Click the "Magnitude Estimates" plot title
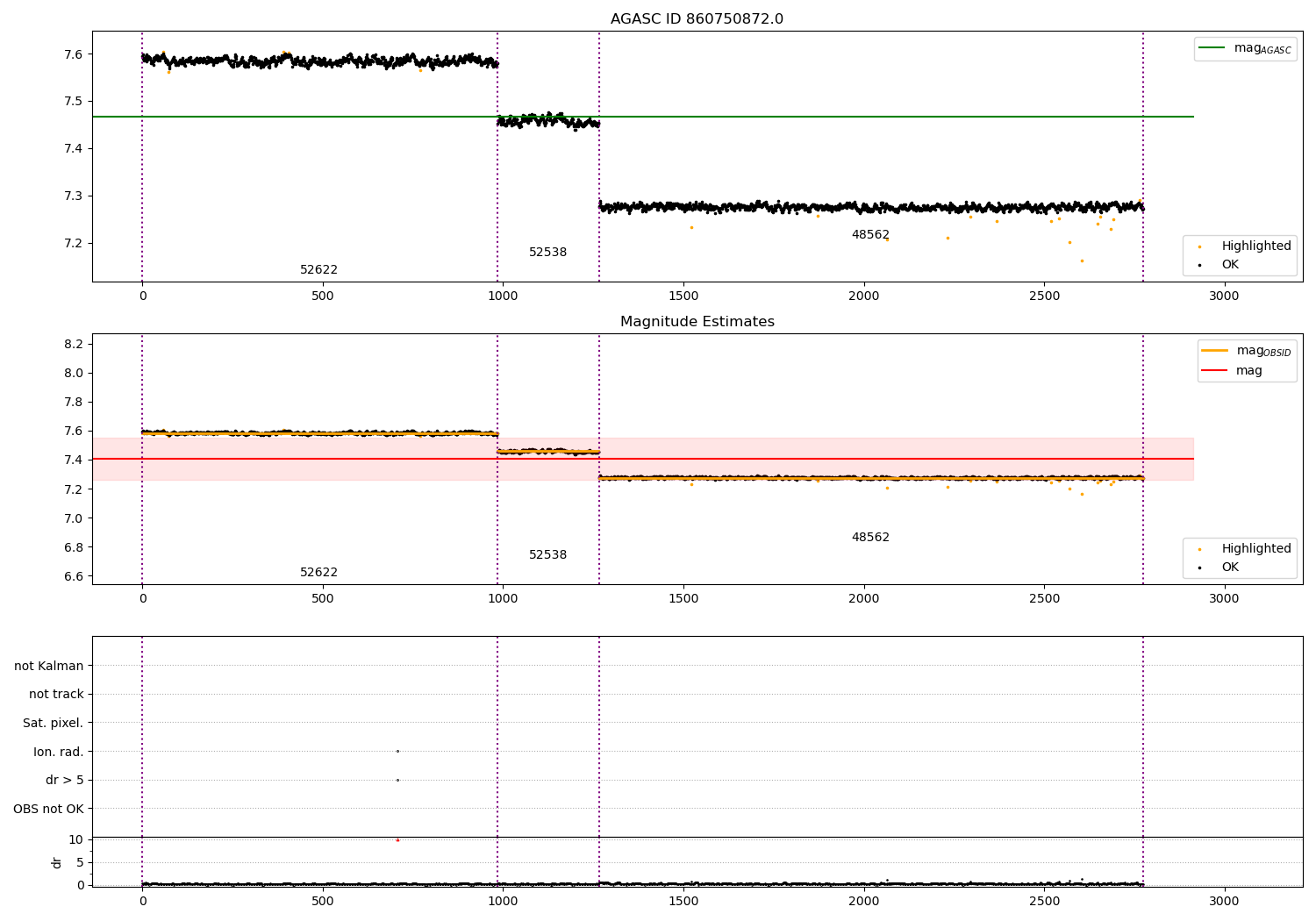 [x=697, y=322]
